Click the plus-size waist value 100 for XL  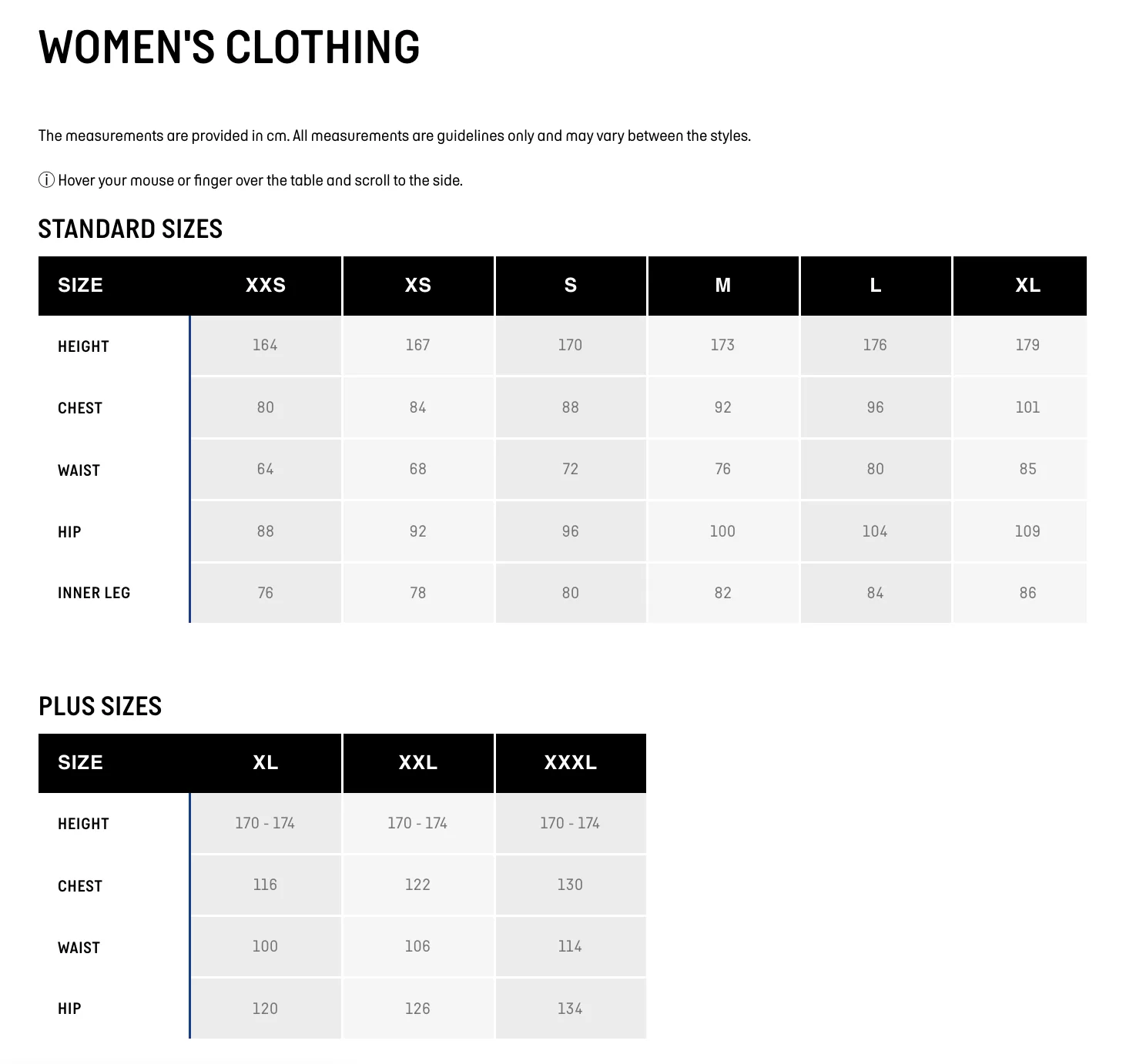coord(266,946)
